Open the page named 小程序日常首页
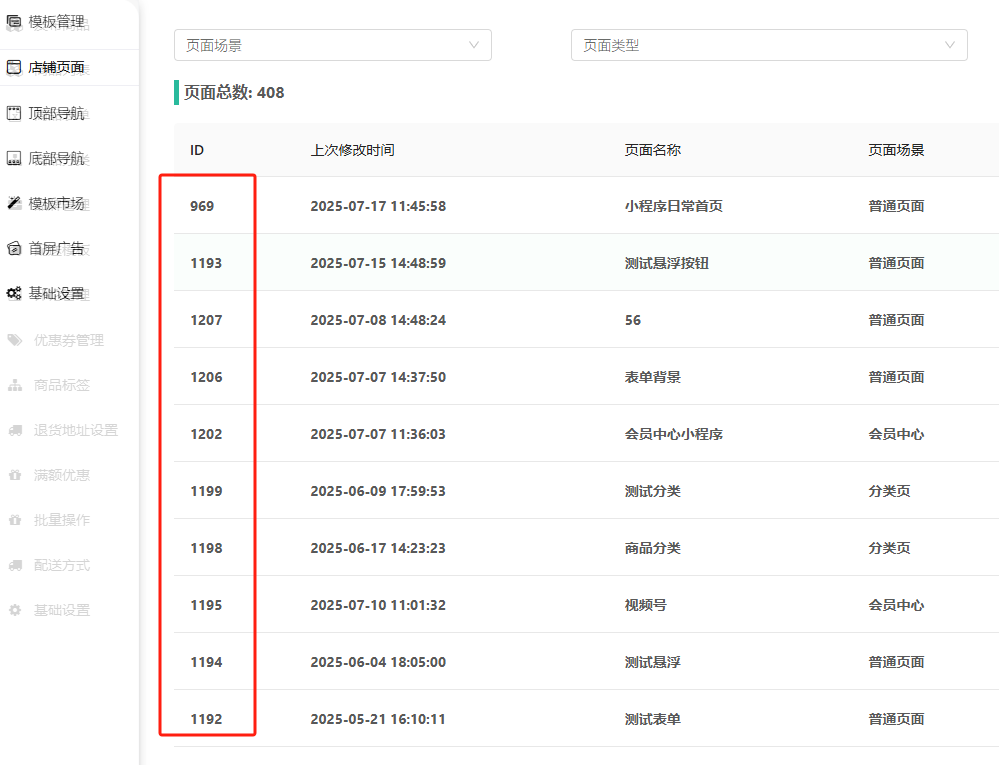This screenshot has width=999, height=765. 673,206
